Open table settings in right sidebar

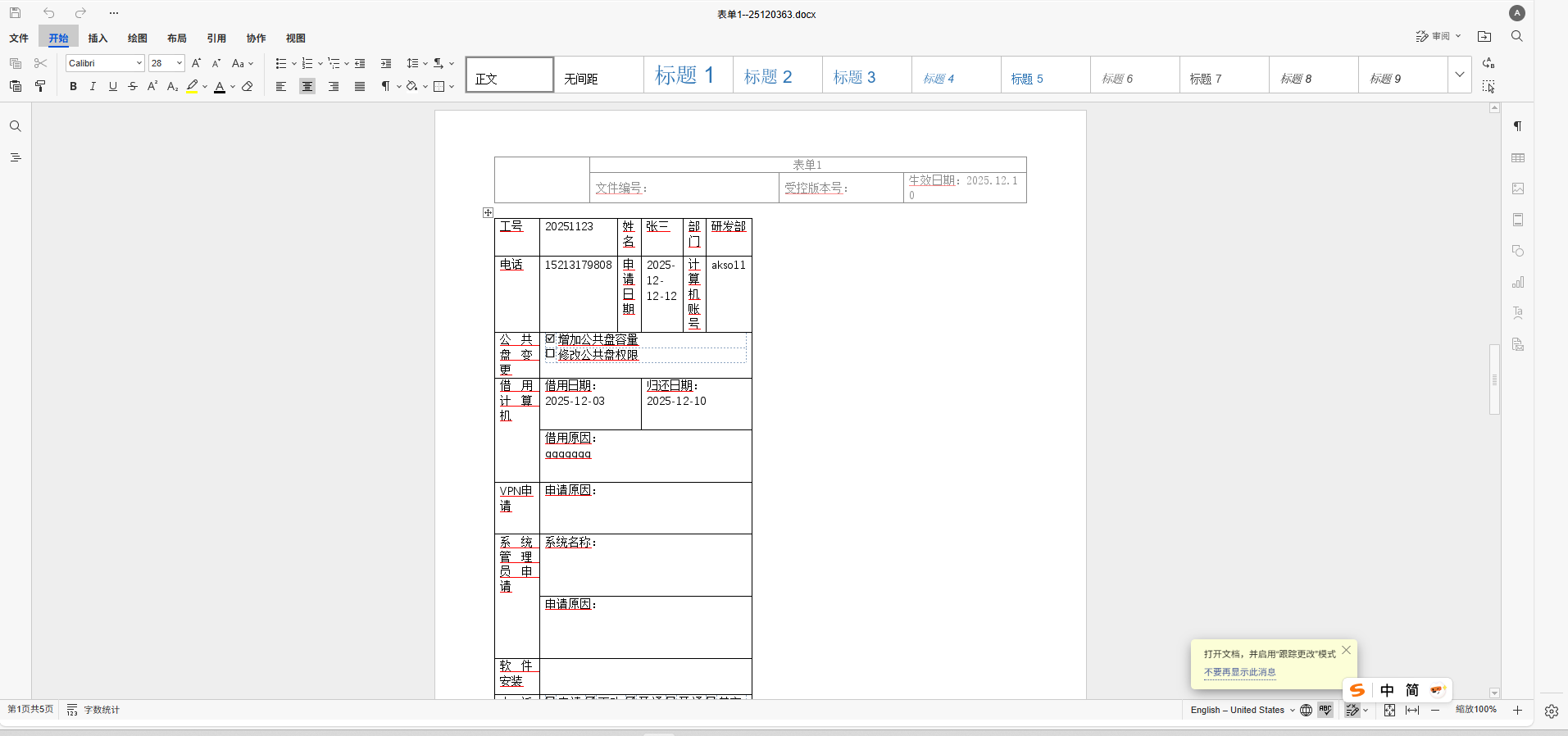tap(1518, 157)
